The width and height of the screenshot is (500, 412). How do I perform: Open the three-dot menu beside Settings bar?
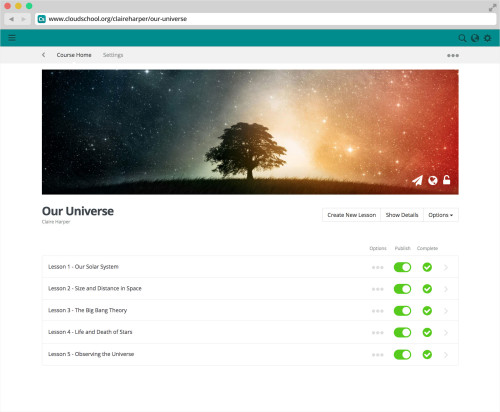pos(453,55)
